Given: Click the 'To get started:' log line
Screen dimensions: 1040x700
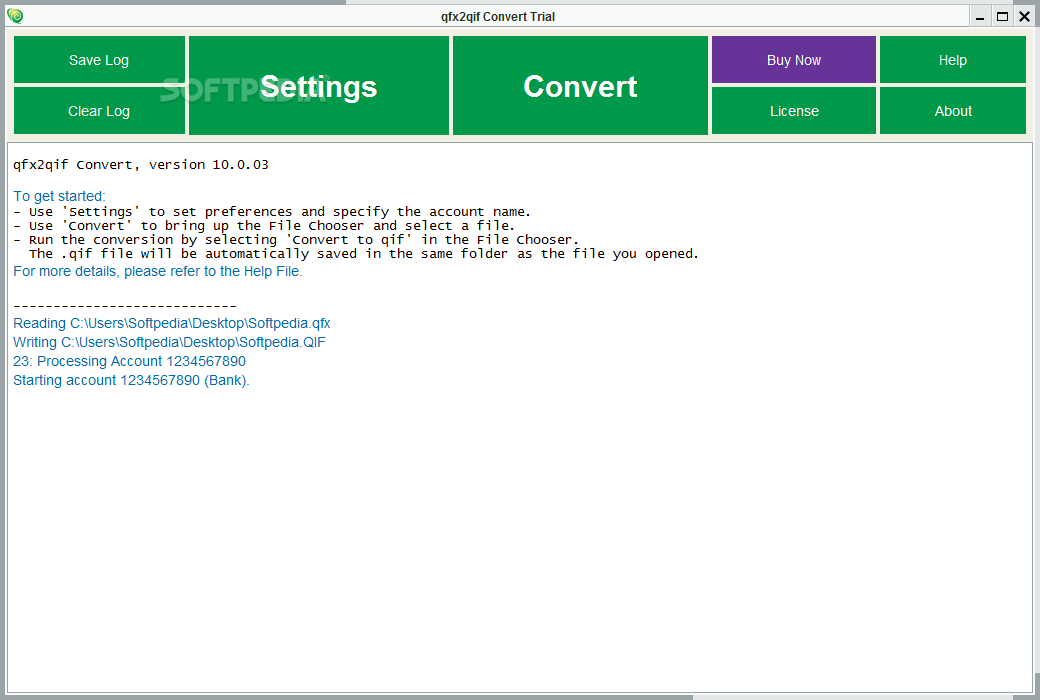Looking at the screenshot, I should (x=59, y=196).
